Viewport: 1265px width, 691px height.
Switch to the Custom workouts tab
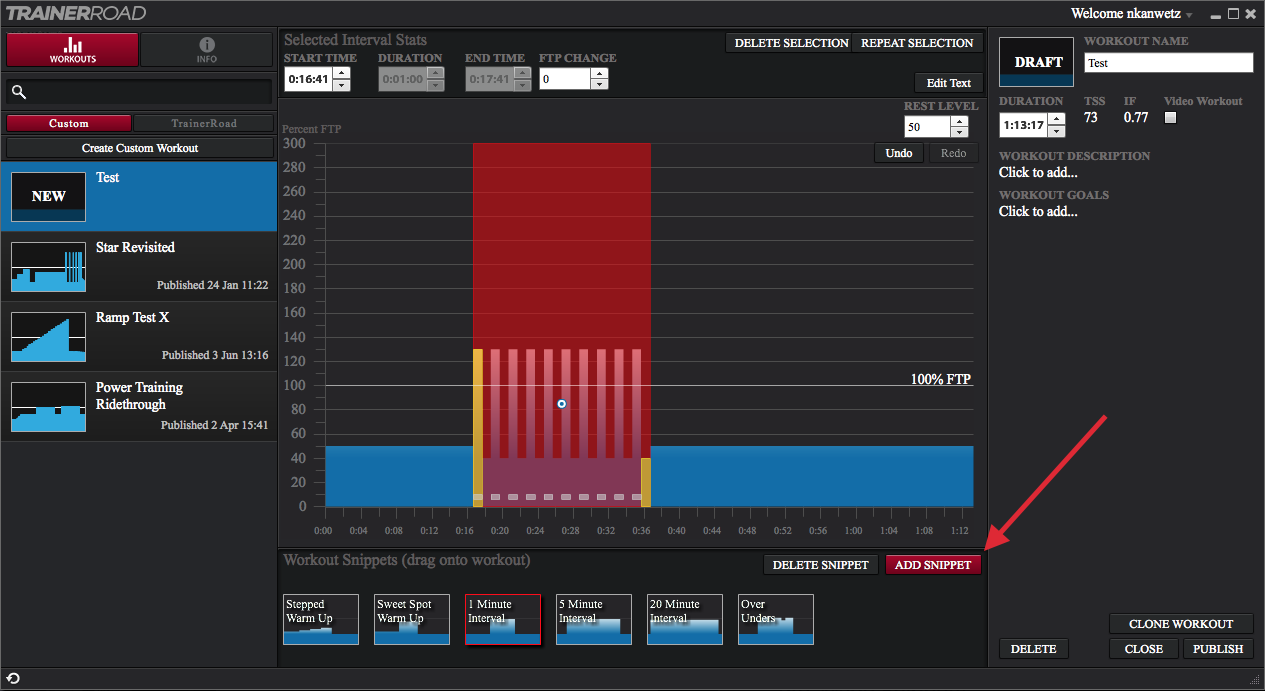pyautogui.click(x=69, y=123)
